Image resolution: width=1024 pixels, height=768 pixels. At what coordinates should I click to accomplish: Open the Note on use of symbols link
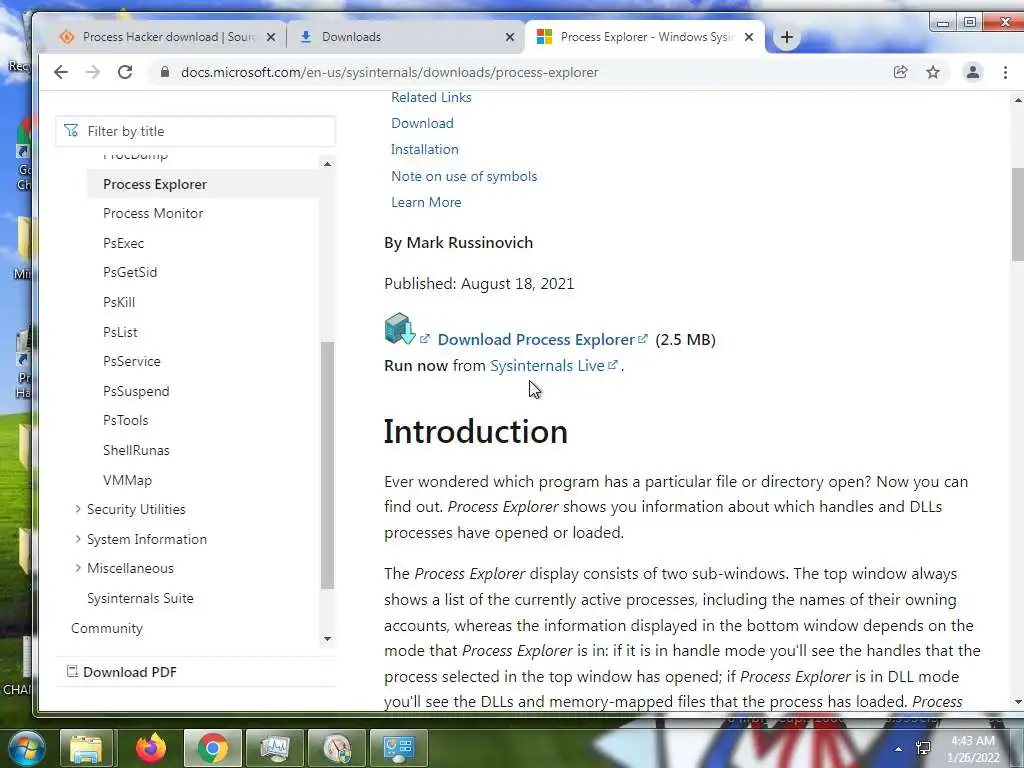(x=464, y=176)
